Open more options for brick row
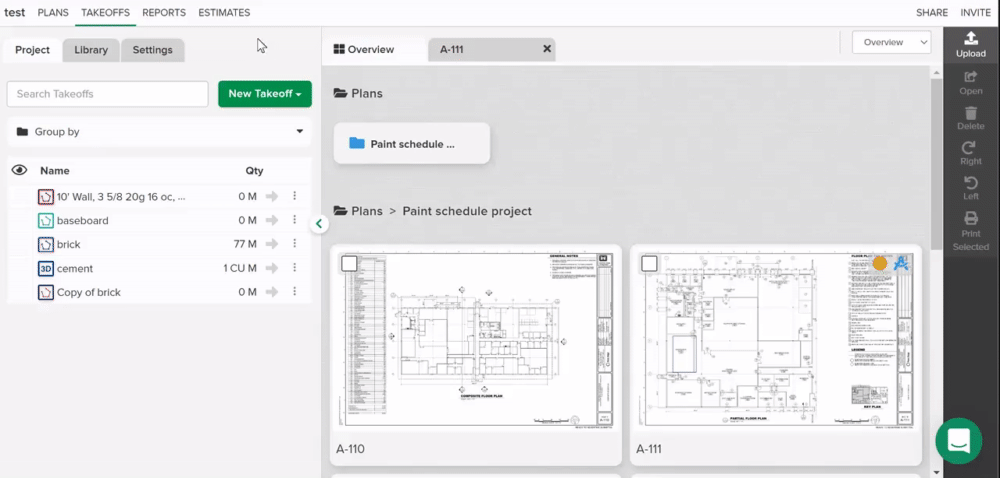This screenshot has height=478, width=1000. tap(295, 243)
